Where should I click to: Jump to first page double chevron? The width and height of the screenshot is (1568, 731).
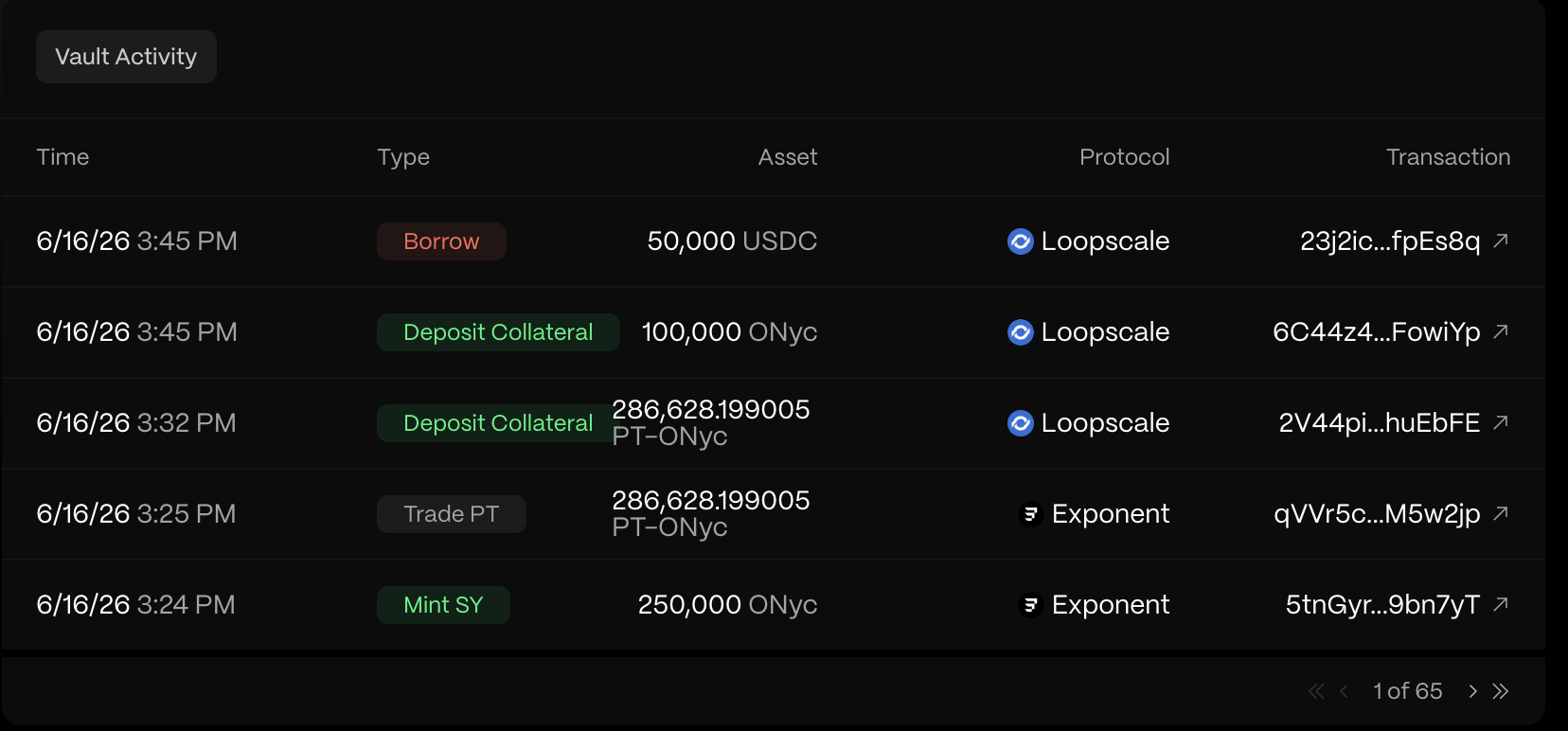pyautogui.click(x=1316, y=691)
